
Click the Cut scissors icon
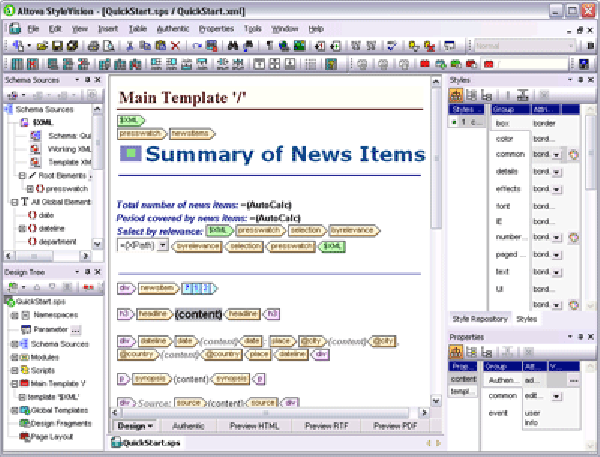coord(130,46)
